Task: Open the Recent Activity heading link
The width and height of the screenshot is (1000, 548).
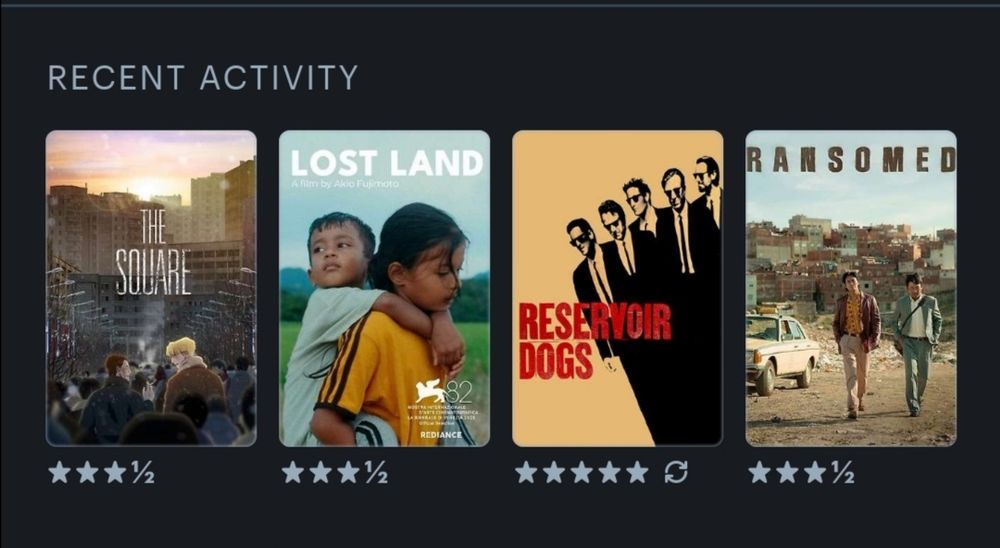Action: (x=203, y=77)
